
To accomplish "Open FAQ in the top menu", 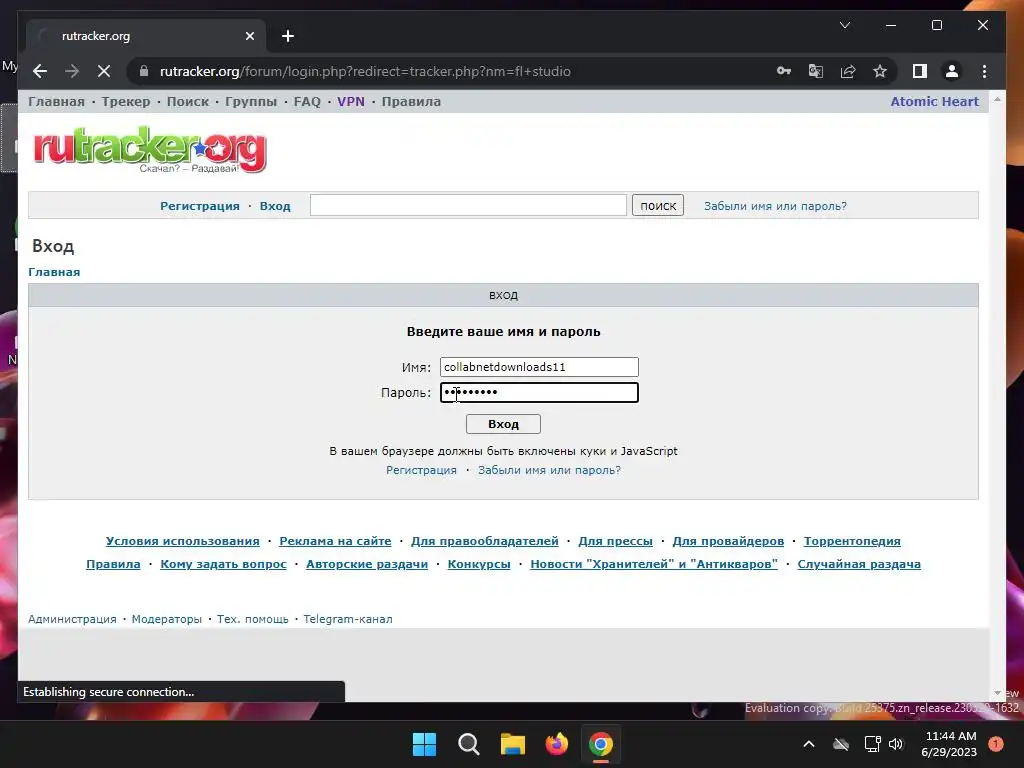I will 307,102.
